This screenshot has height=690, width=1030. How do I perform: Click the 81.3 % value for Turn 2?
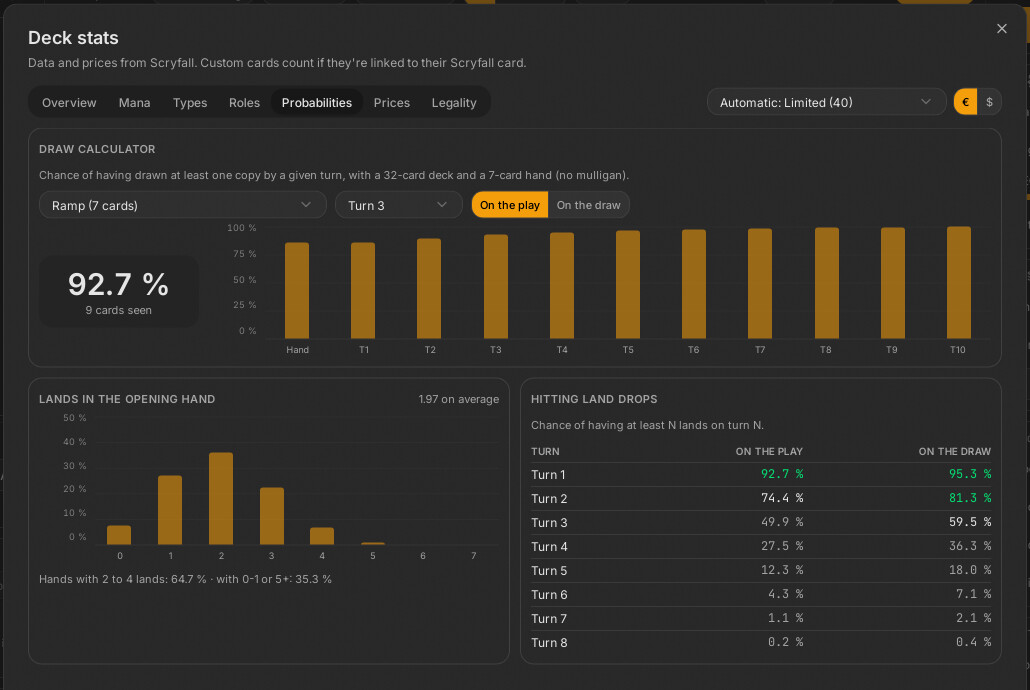(x=970, y=498)
